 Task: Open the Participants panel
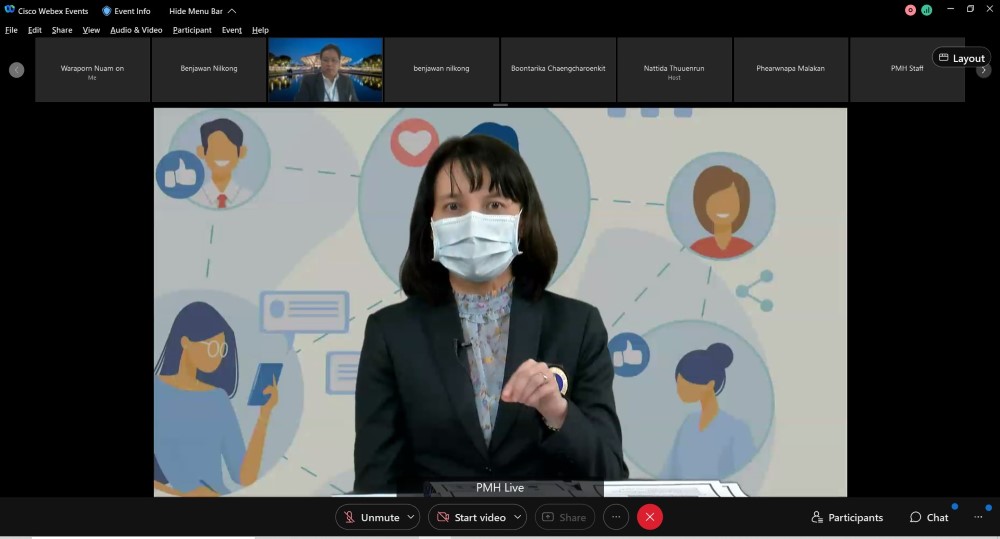847,517
